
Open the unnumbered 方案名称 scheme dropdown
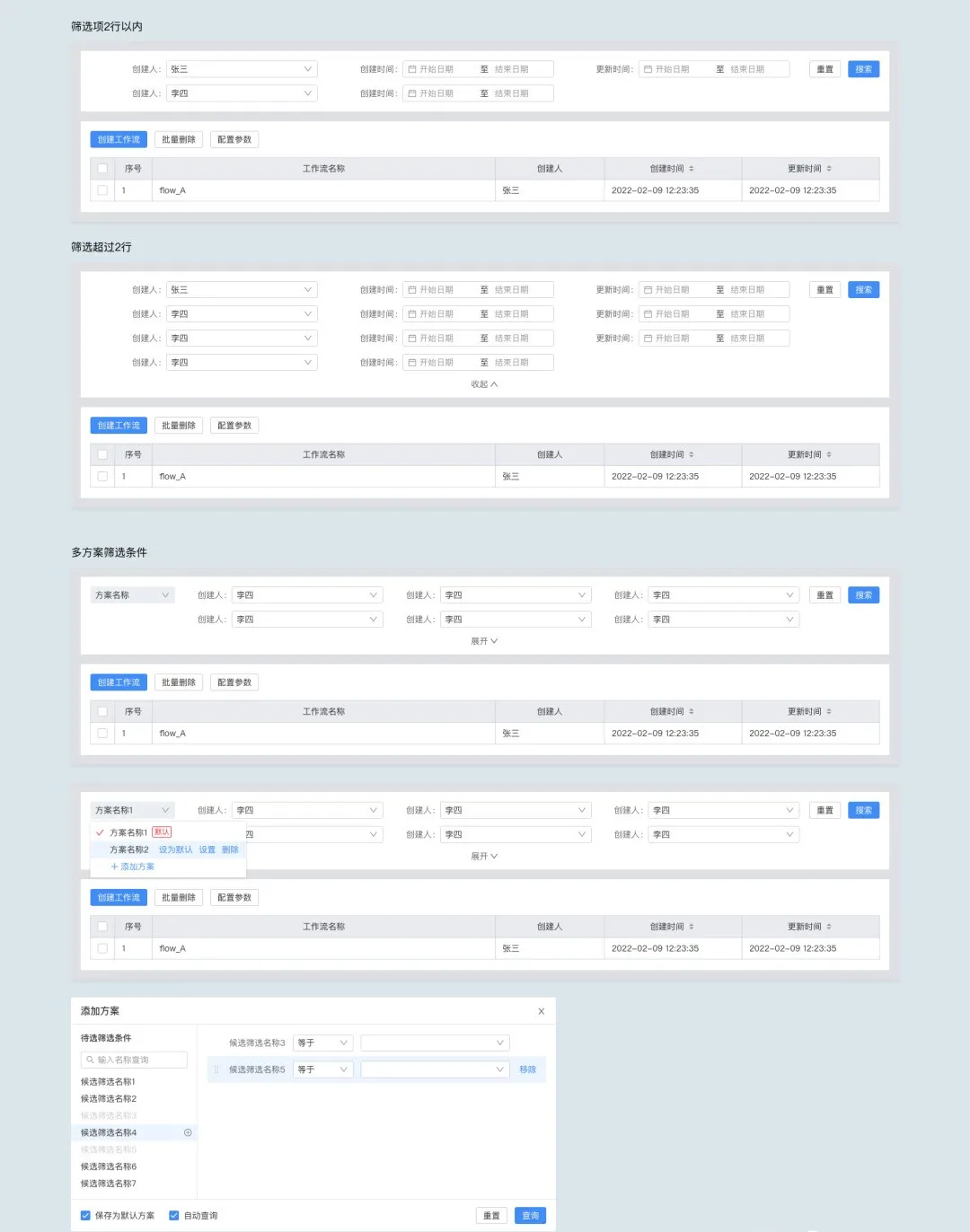tap(132, 595)
